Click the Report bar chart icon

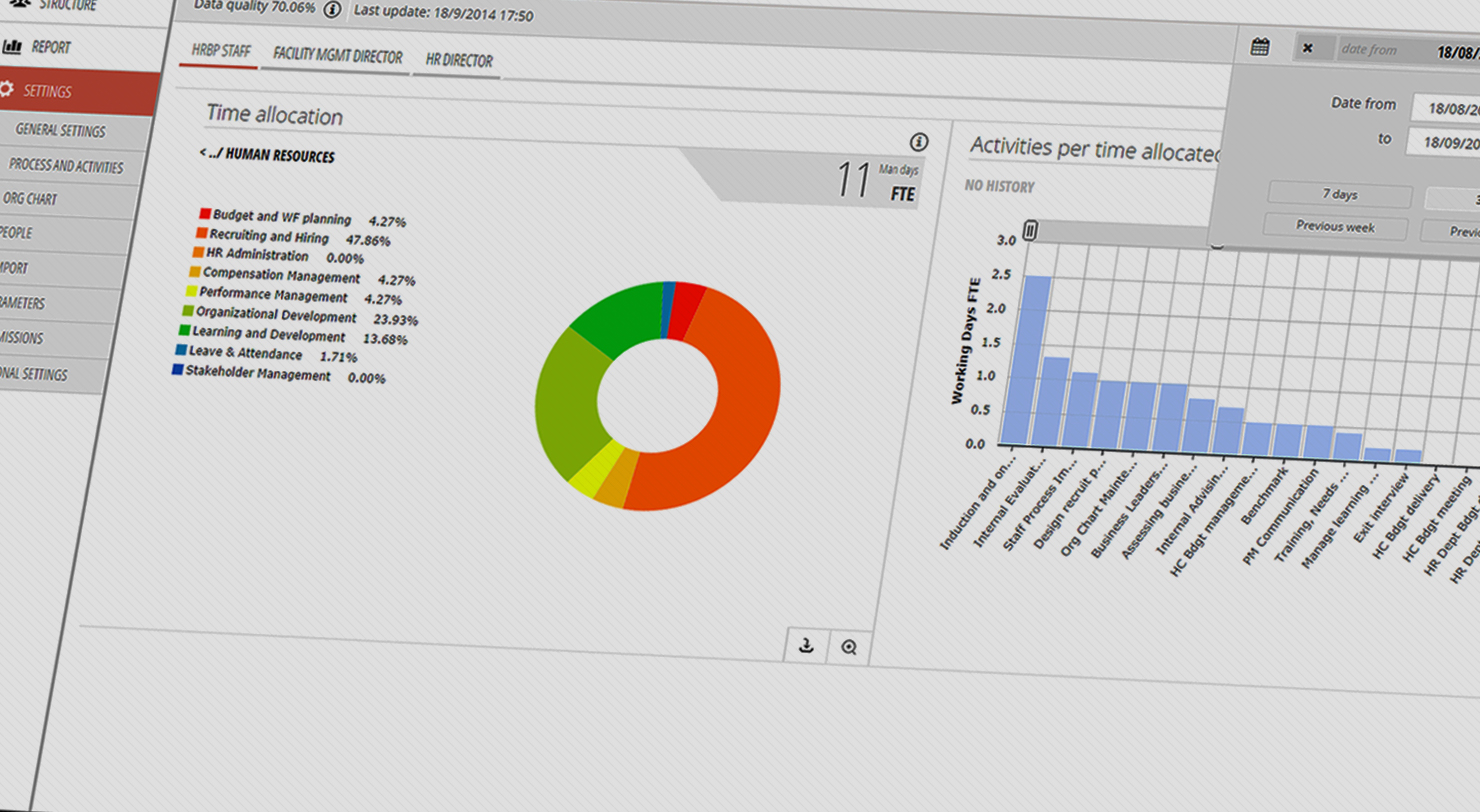pyautogui.click(x=12, y=46)
